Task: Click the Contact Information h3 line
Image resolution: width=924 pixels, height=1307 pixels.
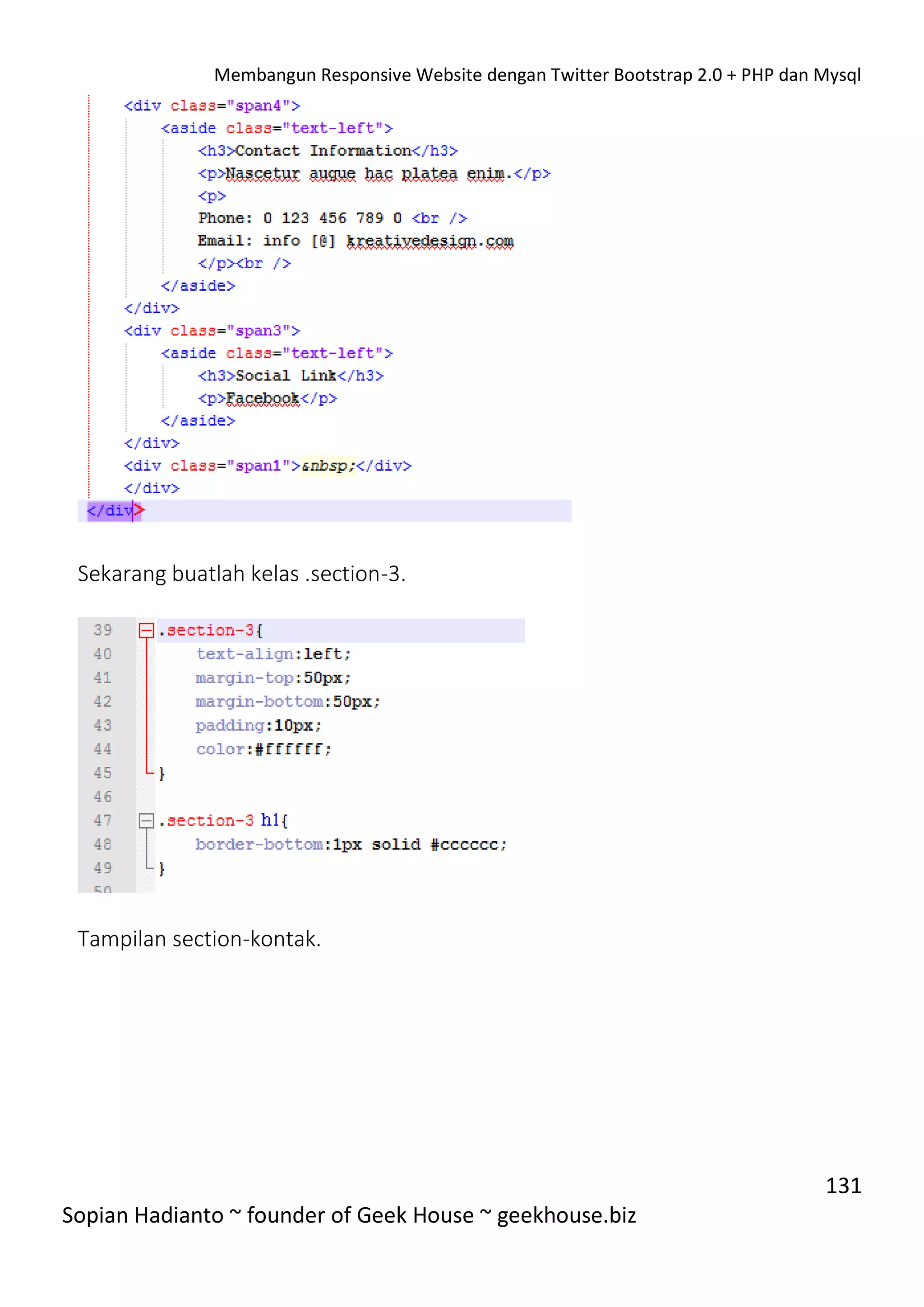Action: [x=328, y=151]
